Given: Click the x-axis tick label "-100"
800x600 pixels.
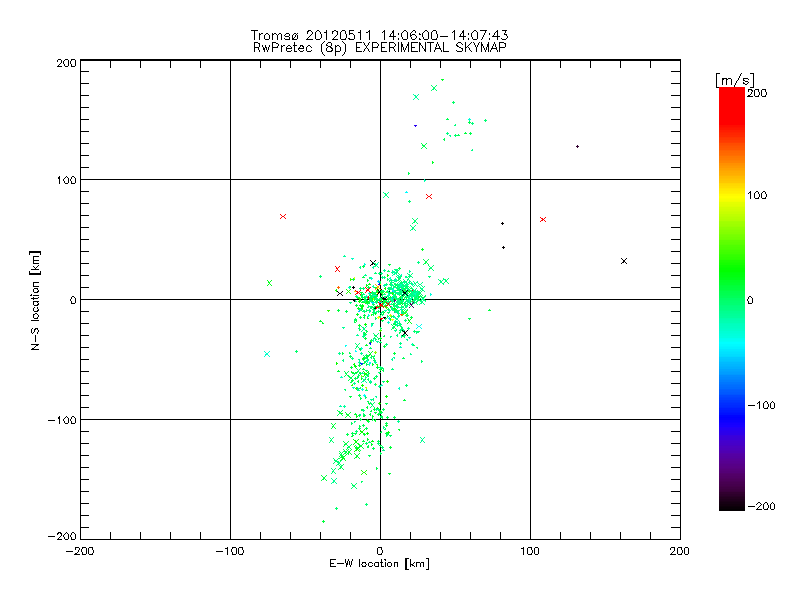Looking at the screenshot, I should click(x=230, y=551).
